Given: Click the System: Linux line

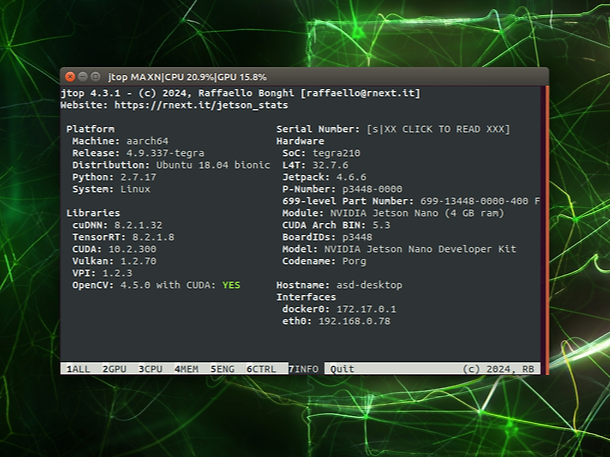Looking at the screenshot, I should (x=111, y=189).
